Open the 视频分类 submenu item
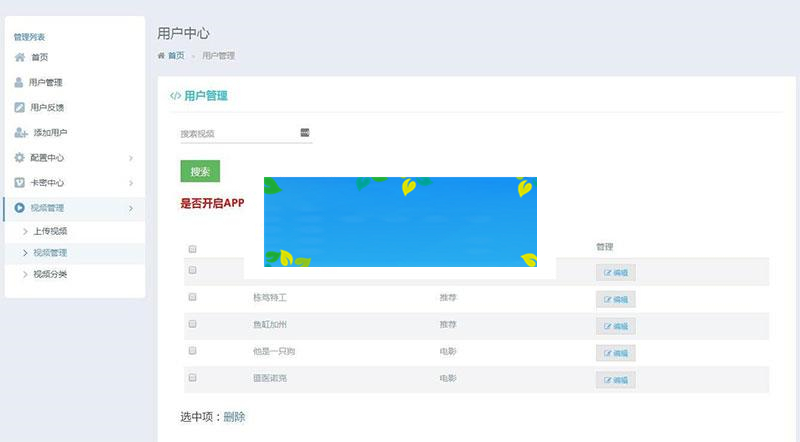 pos(50,274)
